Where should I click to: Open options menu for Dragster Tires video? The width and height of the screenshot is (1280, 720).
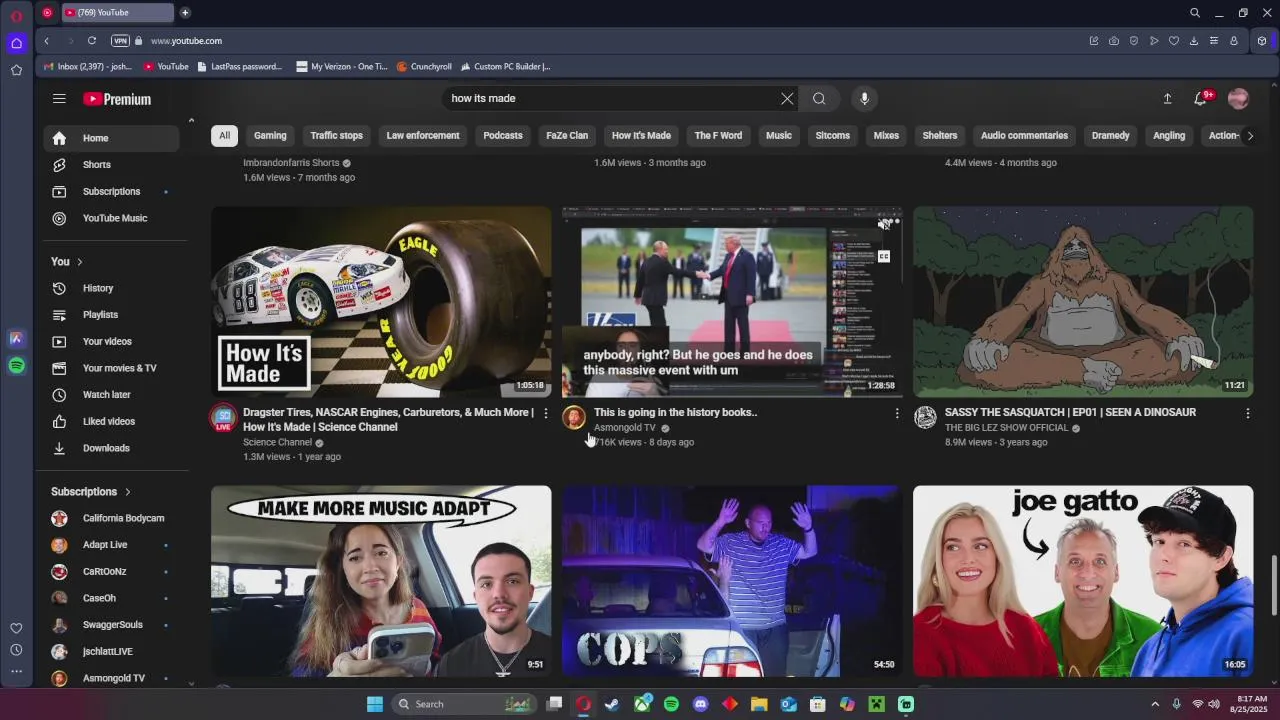coord(545,413)
